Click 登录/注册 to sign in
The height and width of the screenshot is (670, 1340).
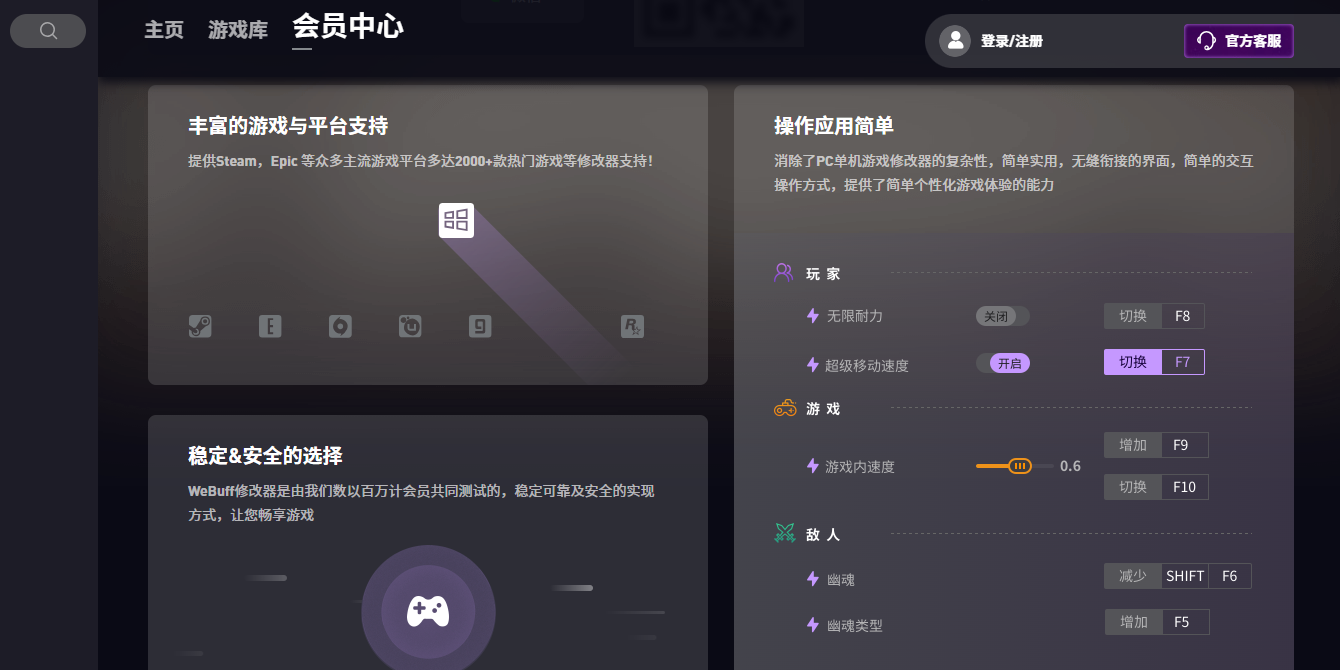[x=1011, y=41]
